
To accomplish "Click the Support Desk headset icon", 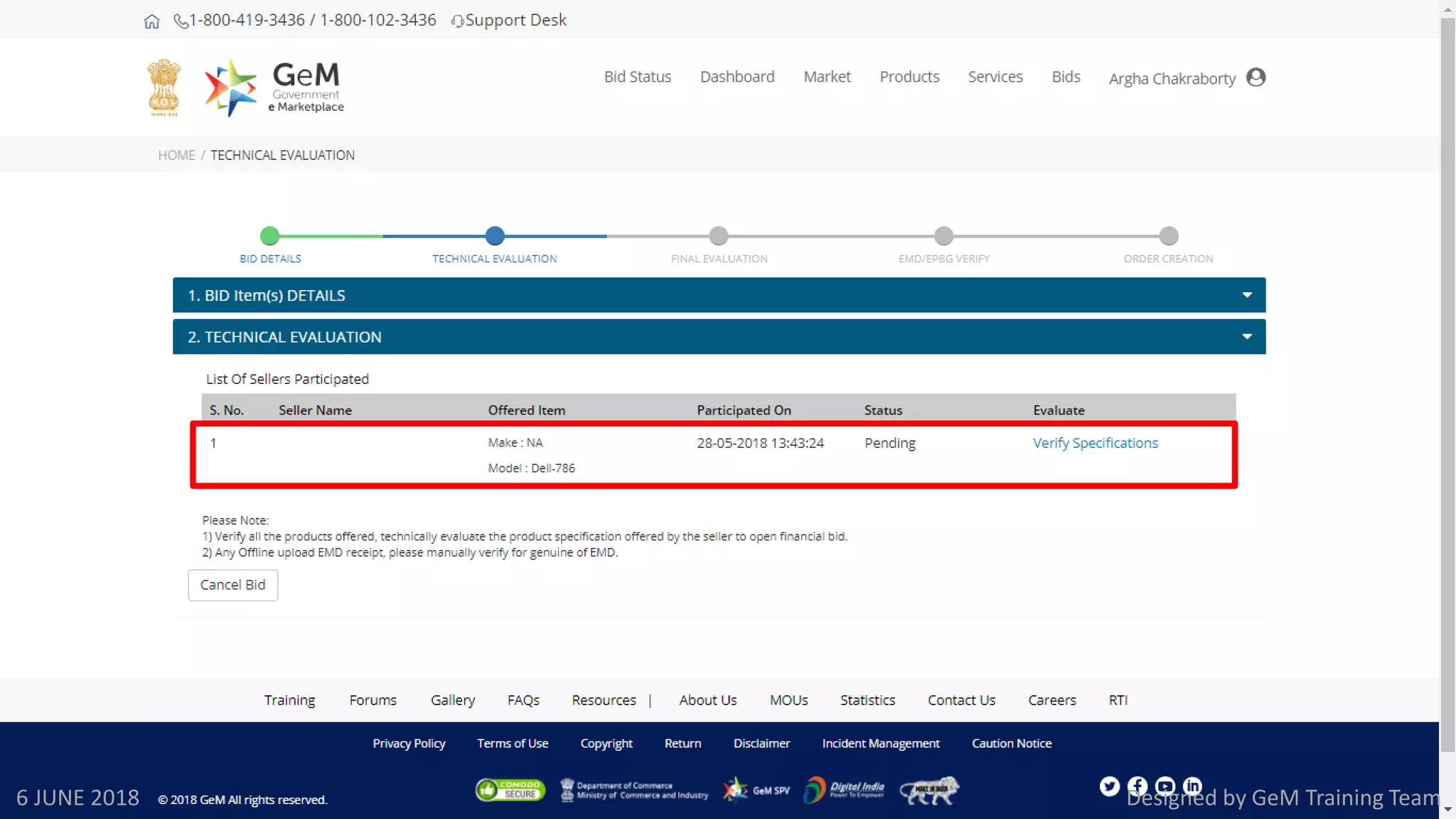I will pyautogui.click(x=457, y=21).
